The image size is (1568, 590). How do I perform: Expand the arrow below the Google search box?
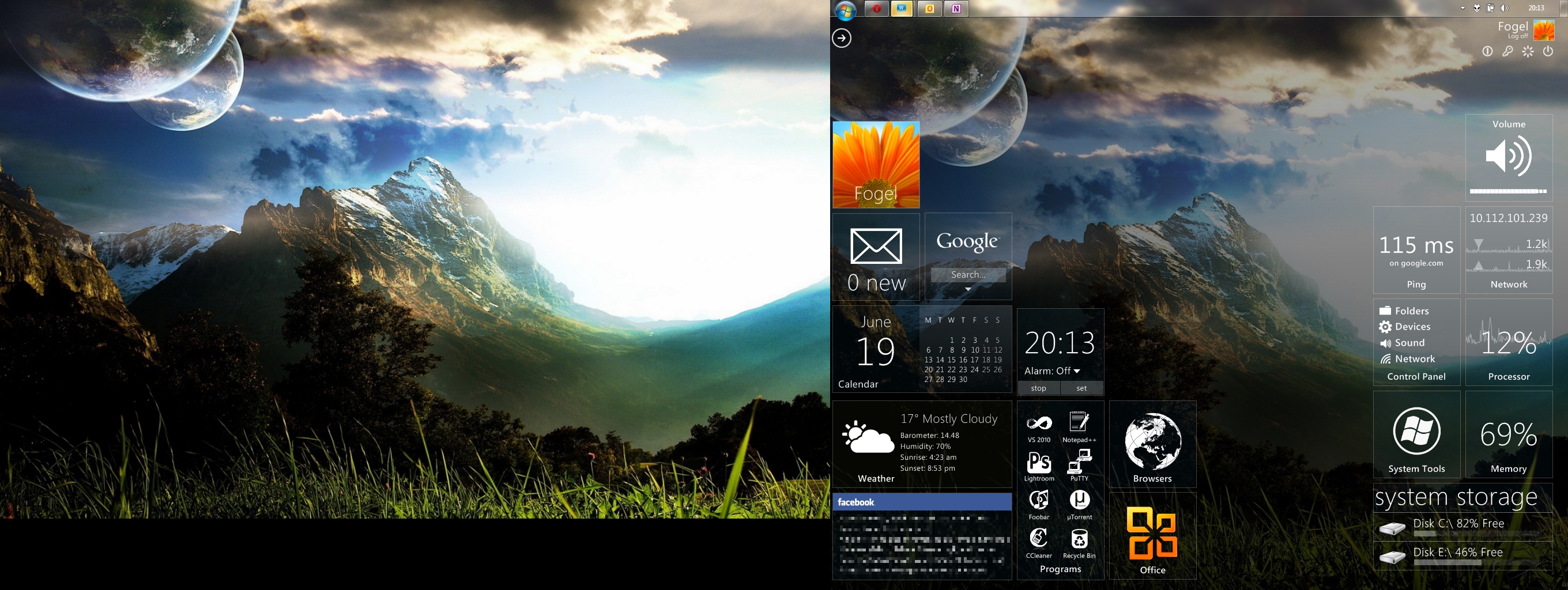tap(968, 289)
